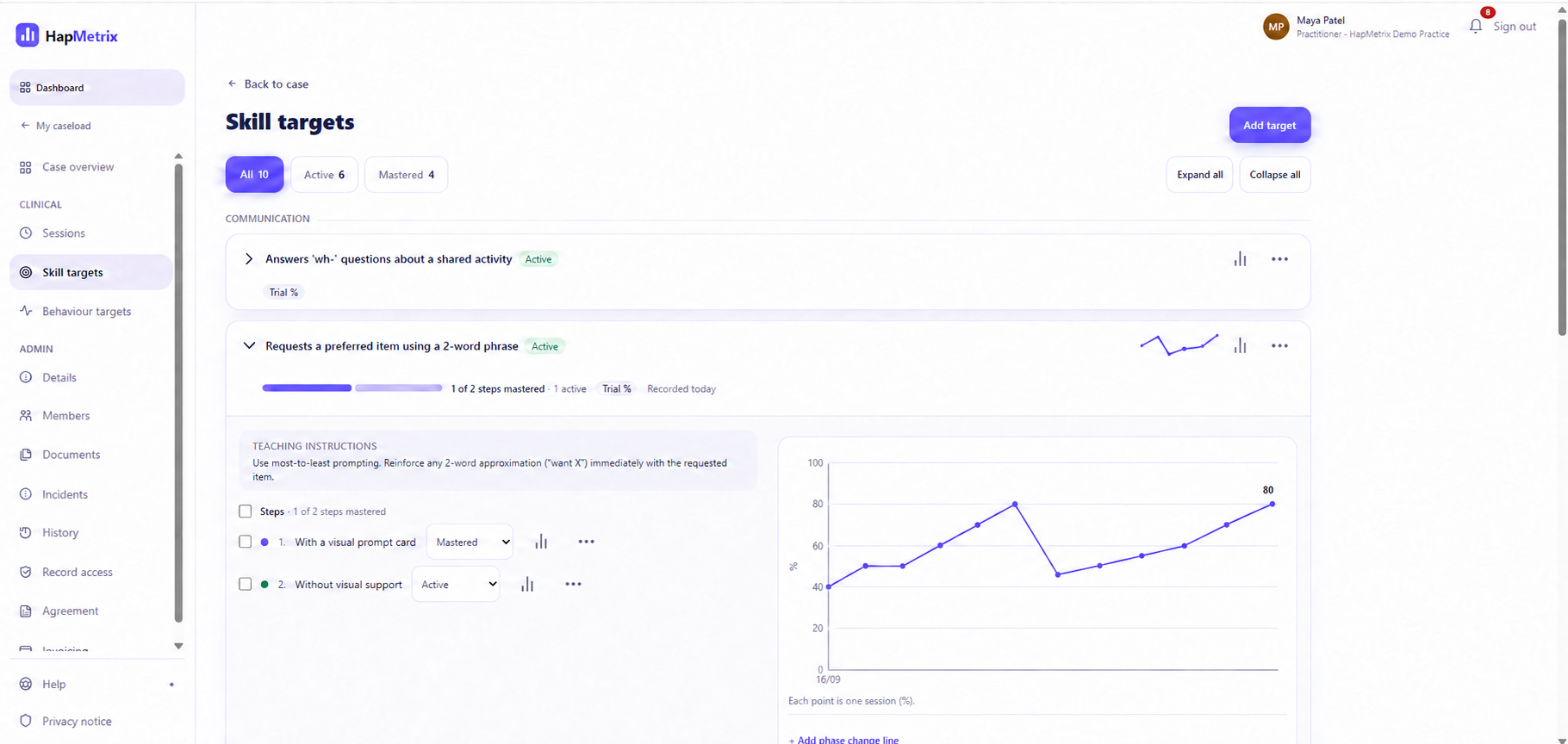Click the Record access shield icon
The image size is (1568, 744).
26,572
